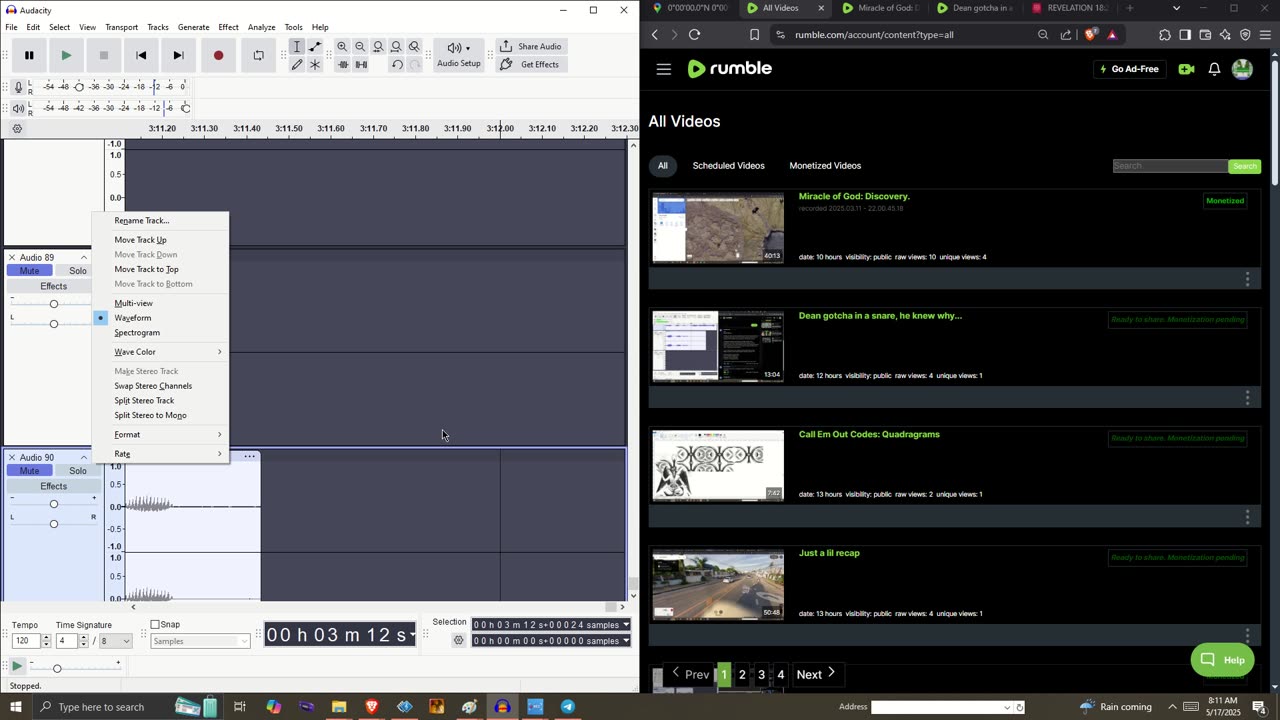Screen dimensions: 1280x720
Task: Switch to Scheduled Videos tab on Rumble
Action: (728, 166)
